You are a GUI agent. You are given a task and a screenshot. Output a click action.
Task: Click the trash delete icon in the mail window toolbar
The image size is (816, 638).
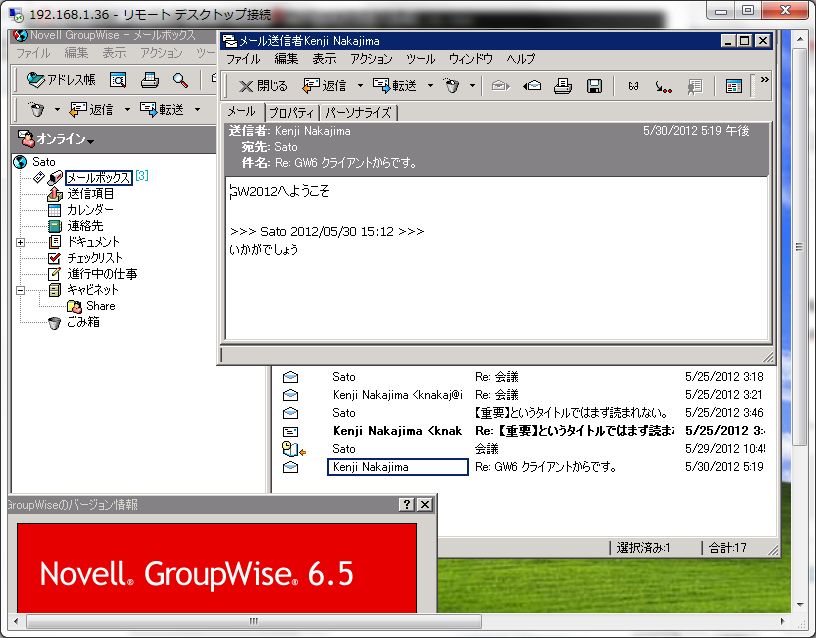tap(452, 86)
